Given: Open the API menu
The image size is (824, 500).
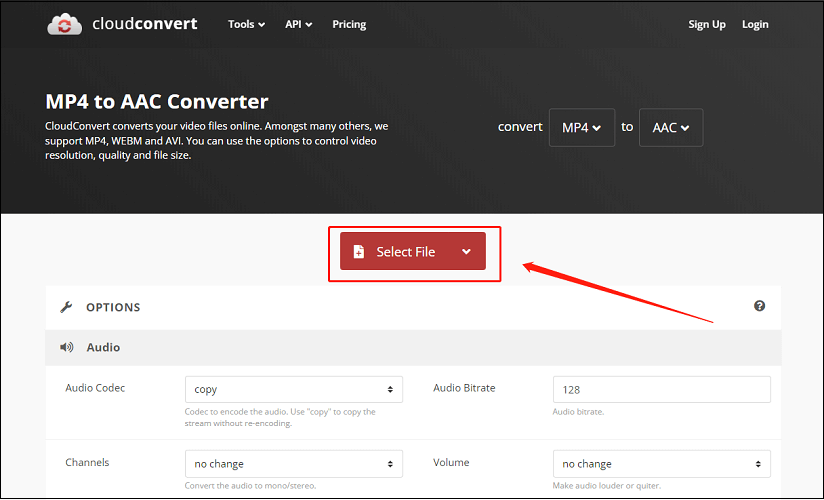Looking at the screenshot, I should click(x=298, y=24).
